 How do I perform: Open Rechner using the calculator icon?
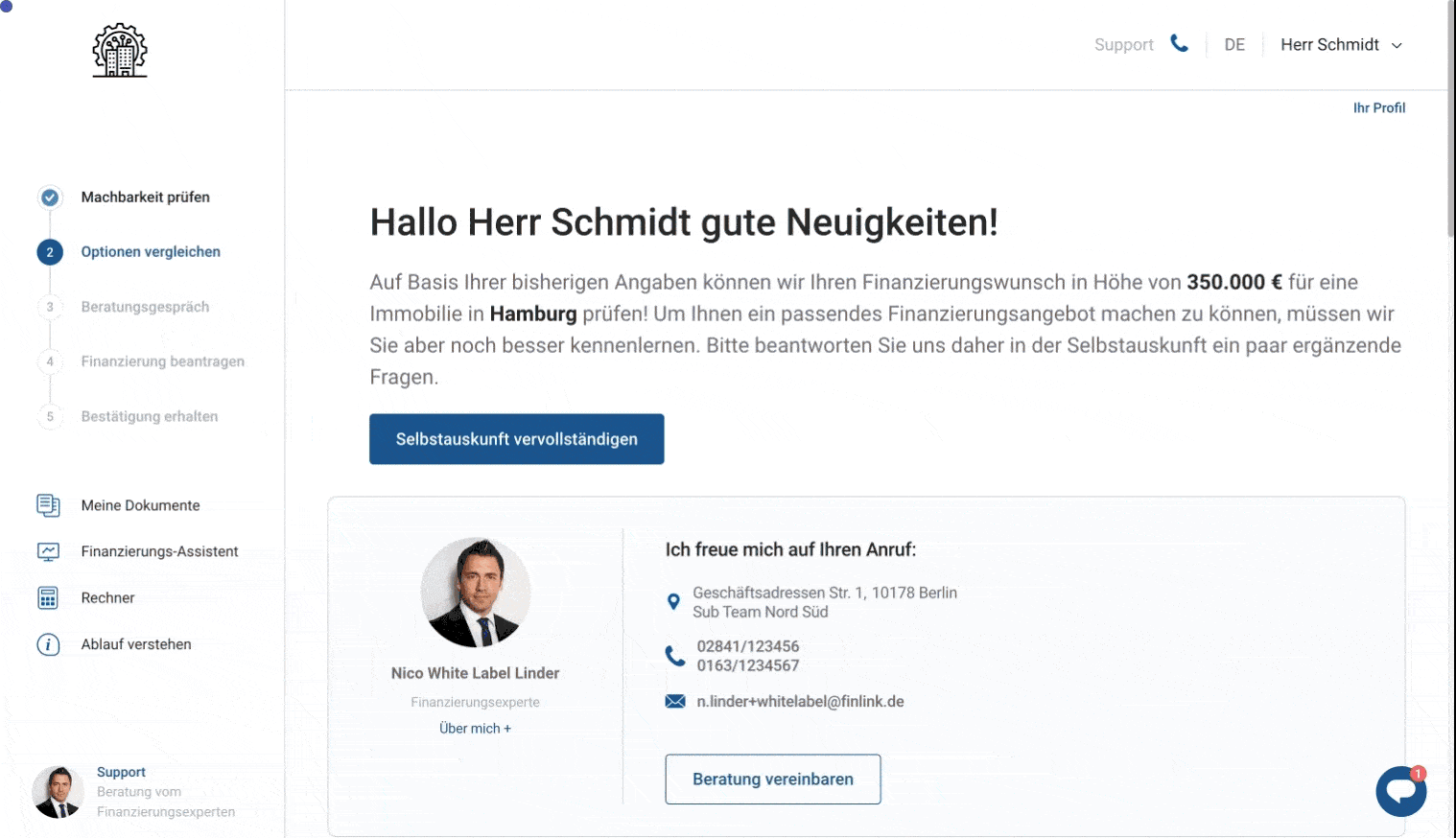48,597
